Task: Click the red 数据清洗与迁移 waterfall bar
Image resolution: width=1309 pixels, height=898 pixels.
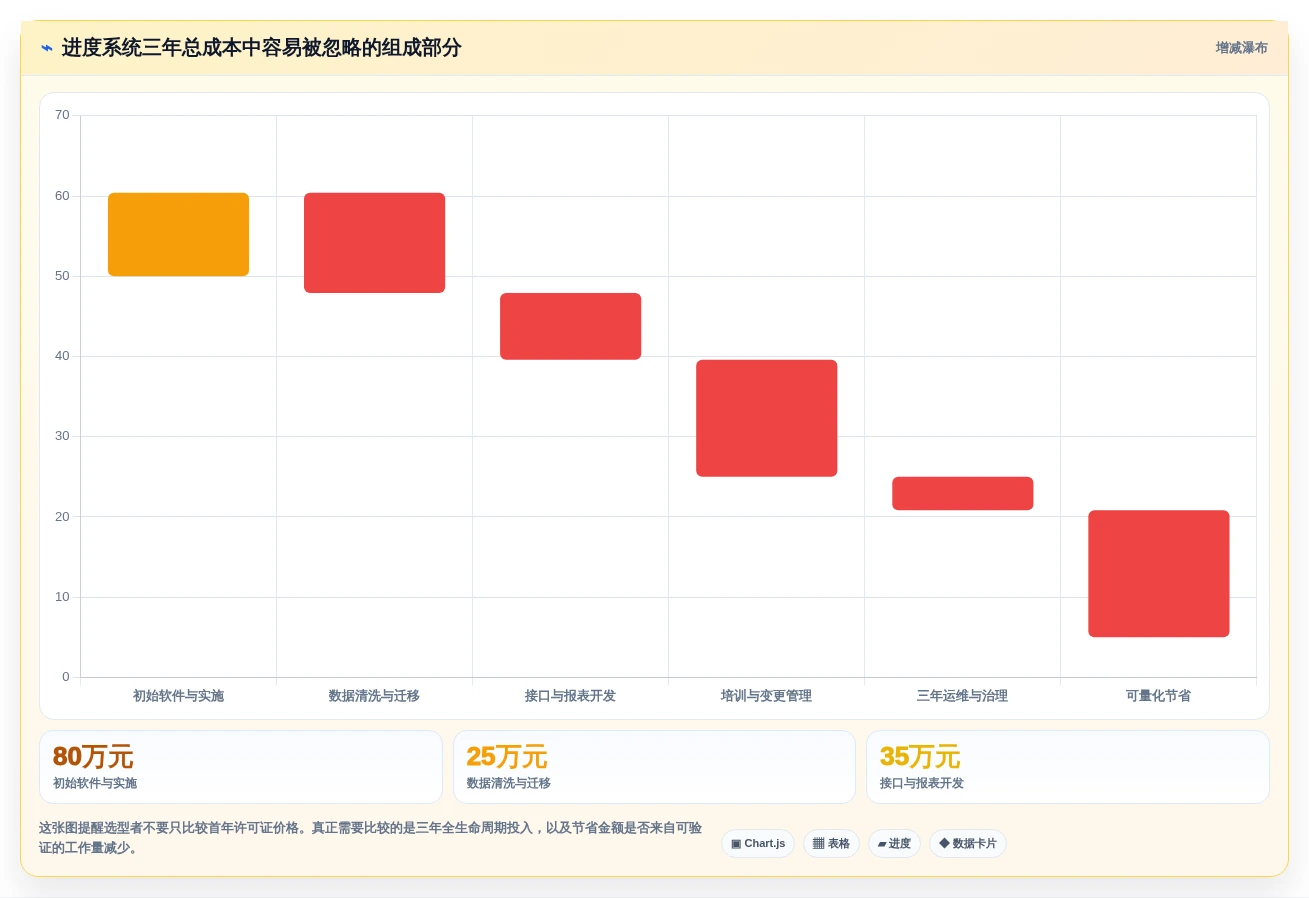Action: coord(374,243)
